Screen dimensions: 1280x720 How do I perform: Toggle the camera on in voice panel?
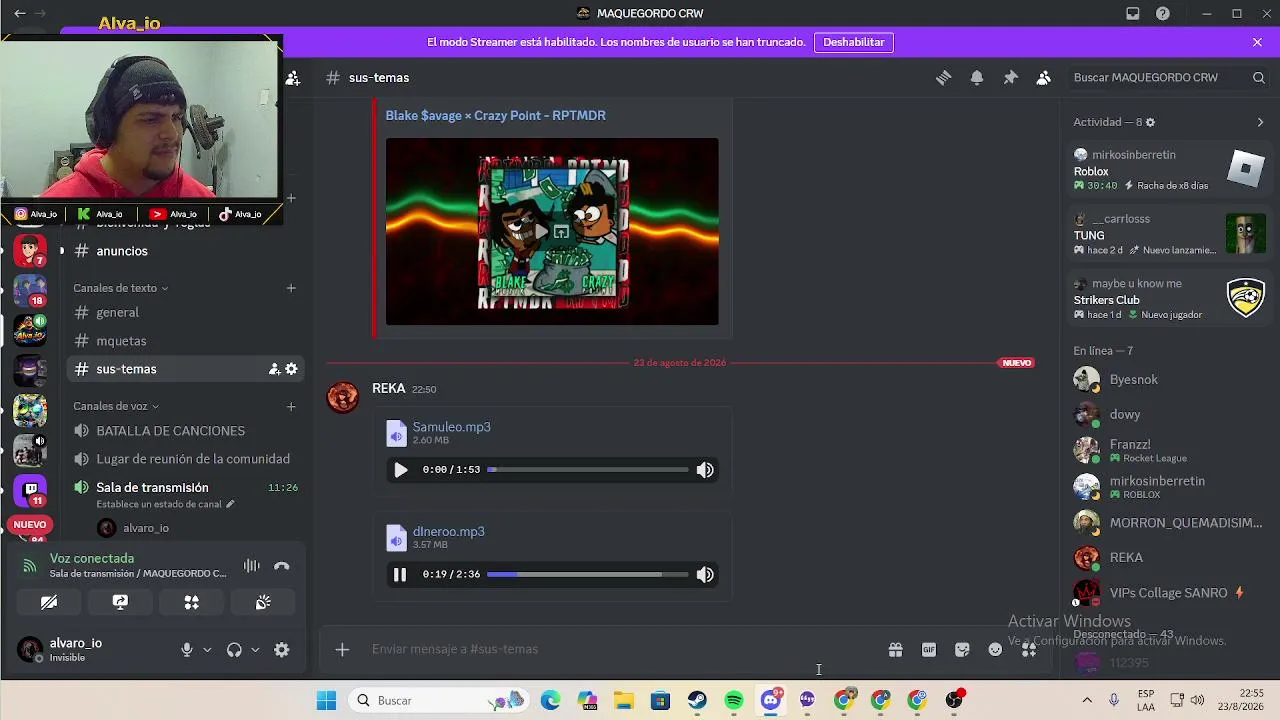(x=49, y=602)
